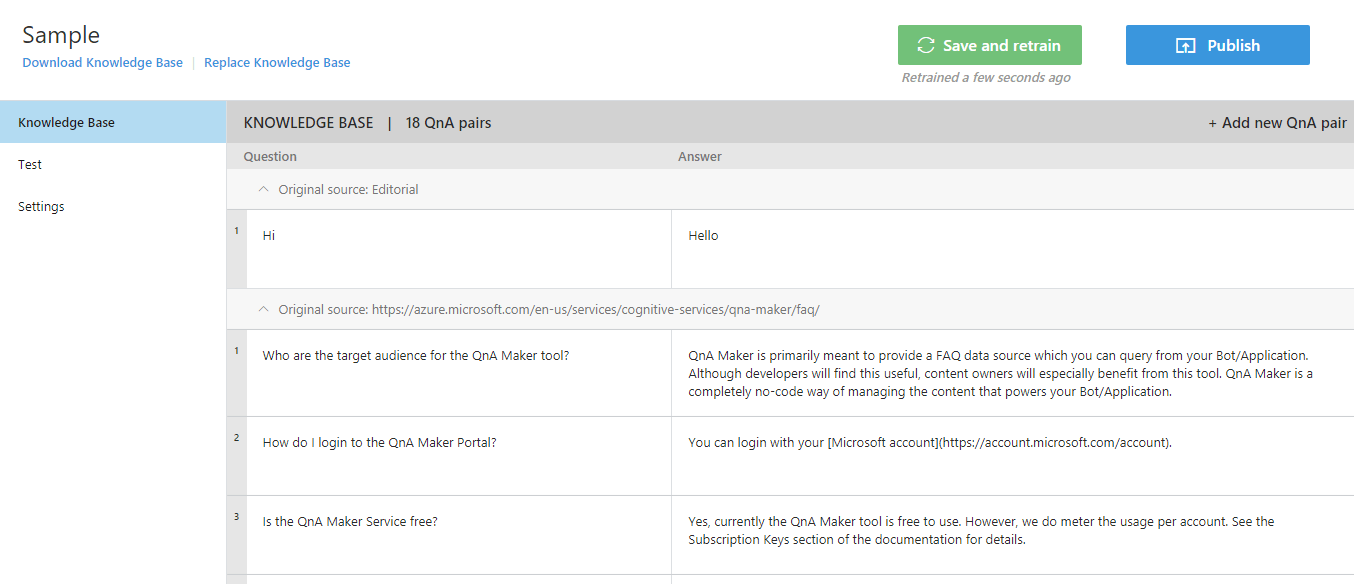Select 'Is the QnA Maker Service free?' question
This screenshot has height=584, width=1354.
pyautogui.click(x=458, y=534)
